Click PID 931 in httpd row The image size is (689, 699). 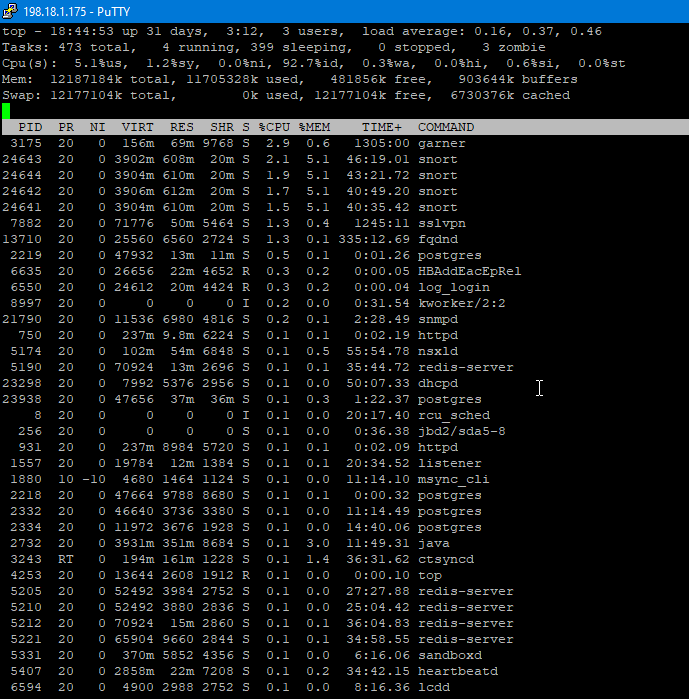point(30,448)
